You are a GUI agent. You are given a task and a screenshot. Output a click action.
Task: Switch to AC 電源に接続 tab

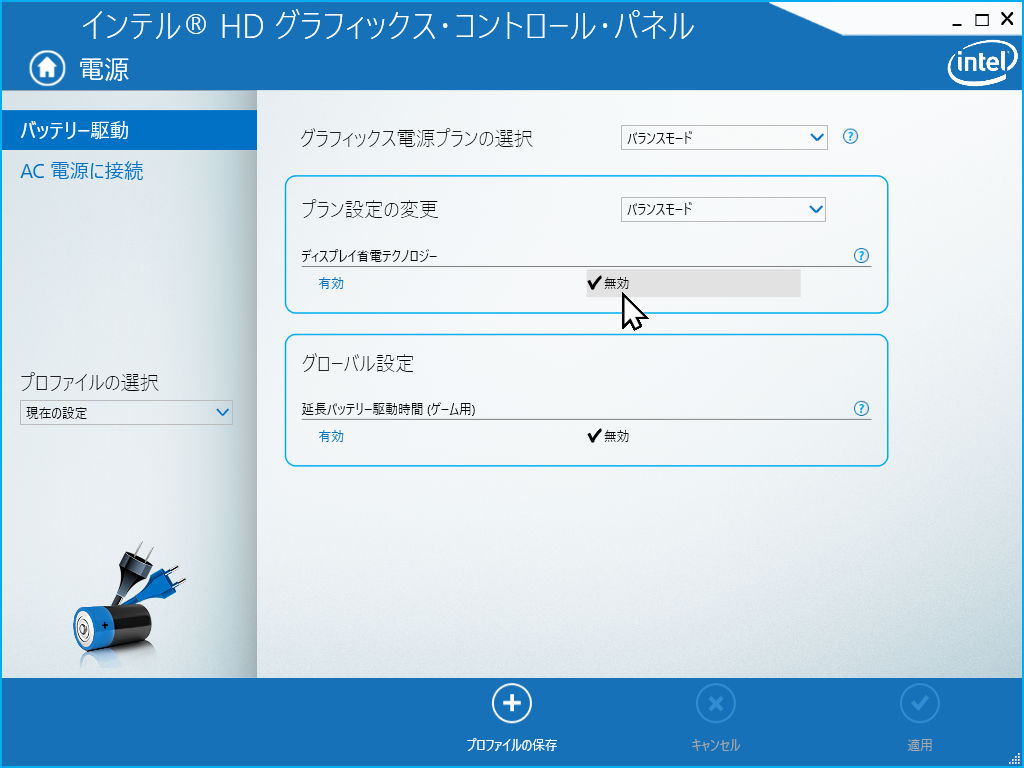[82, 171]
